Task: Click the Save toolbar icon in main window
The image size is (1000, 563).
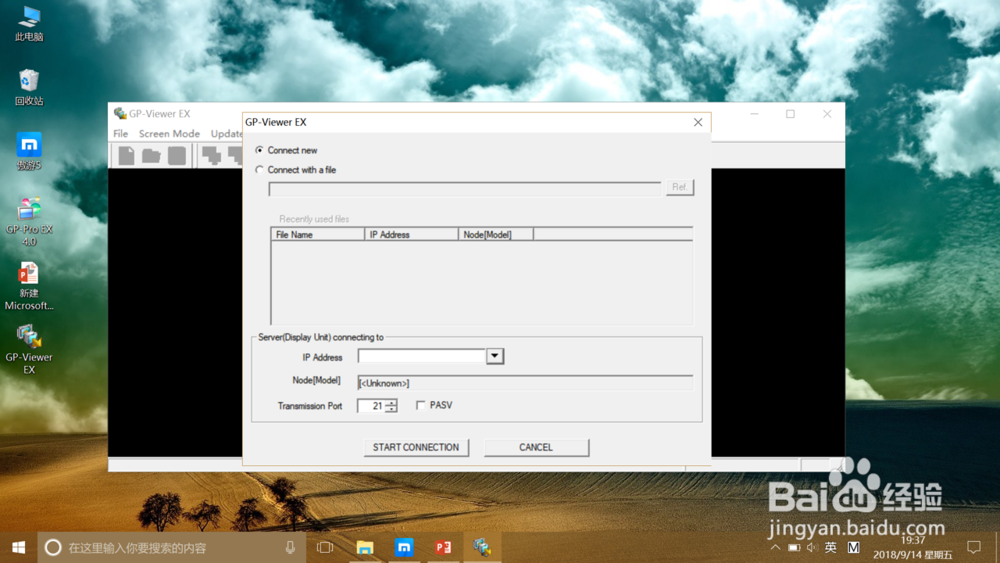Action: (x=177, y=156)
